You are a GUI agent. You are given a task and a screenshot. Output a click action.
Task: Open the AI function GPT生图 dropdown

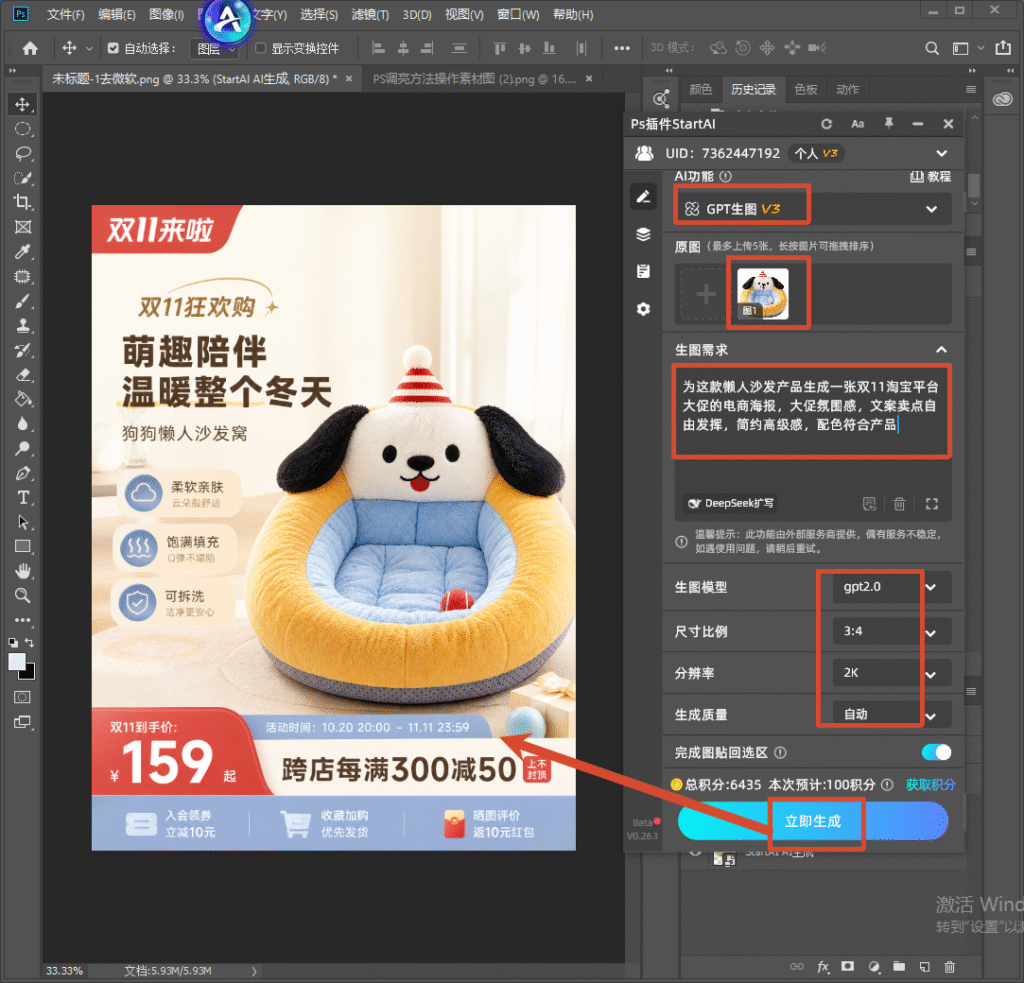click(812, 209)
